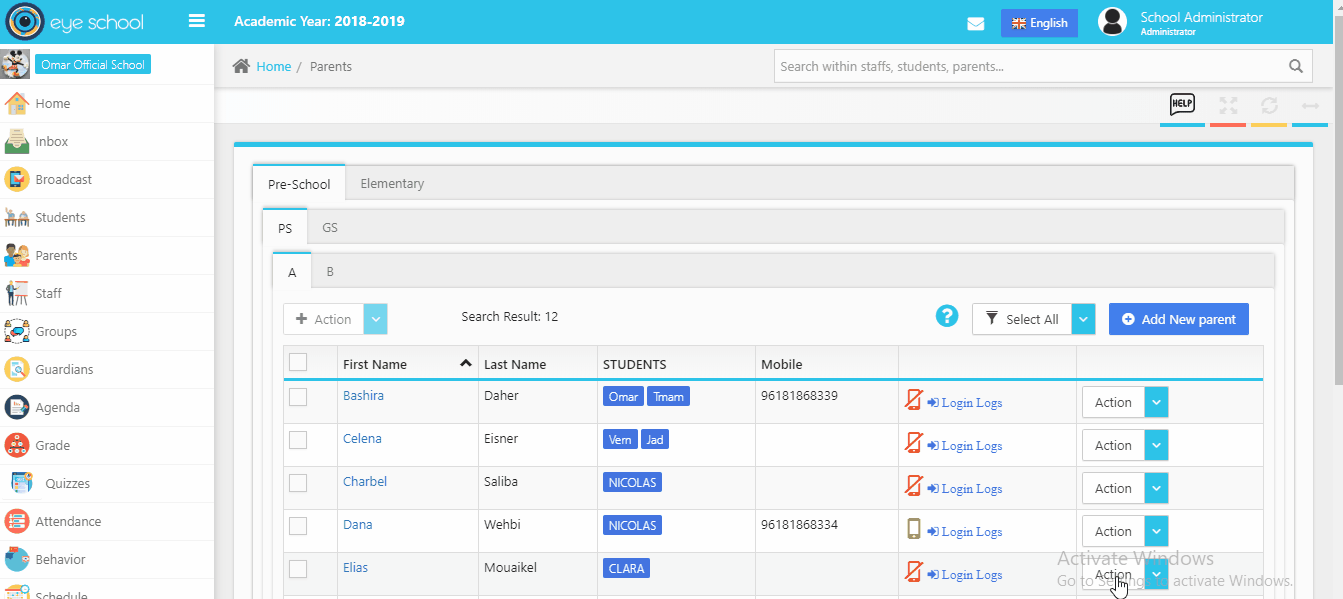Click the Omar Official School label
The width and height of the screenshot is (1343, 599).
pos(93,64)
